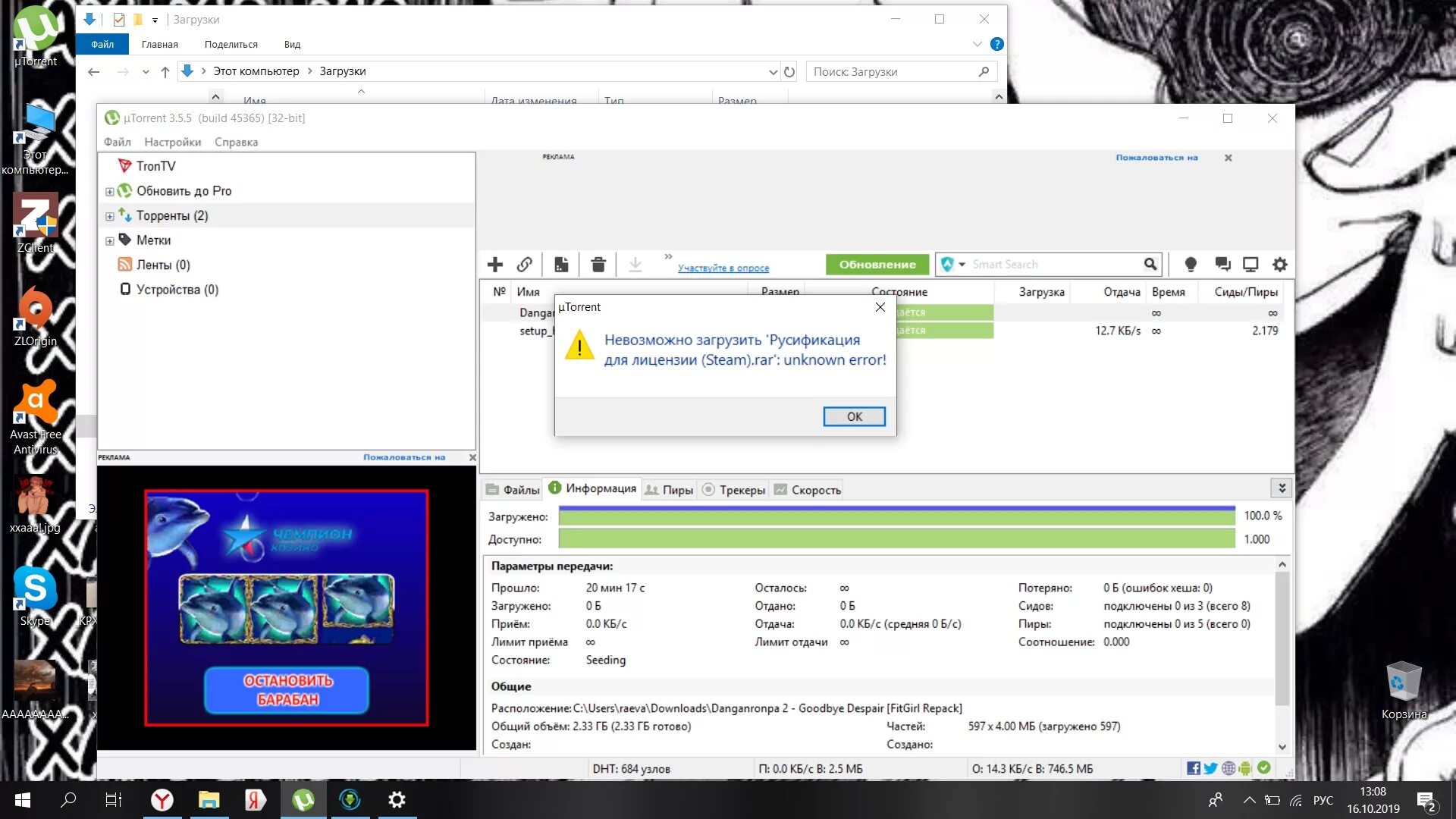Click the Create New Torrent file icon

[561, 264]
